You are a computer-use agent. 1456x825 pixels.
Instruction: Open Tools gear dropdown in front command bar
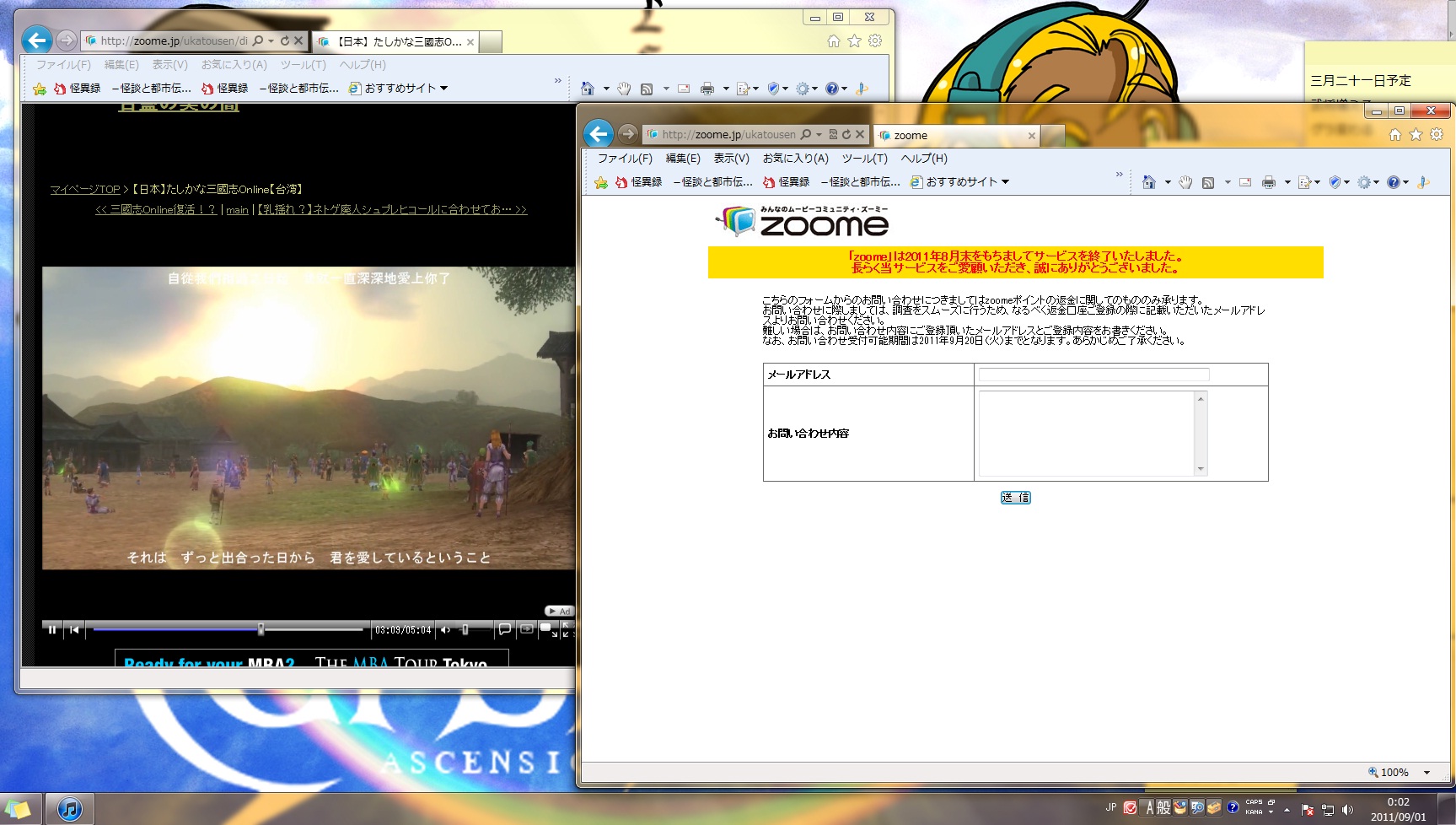(1368, 182)
